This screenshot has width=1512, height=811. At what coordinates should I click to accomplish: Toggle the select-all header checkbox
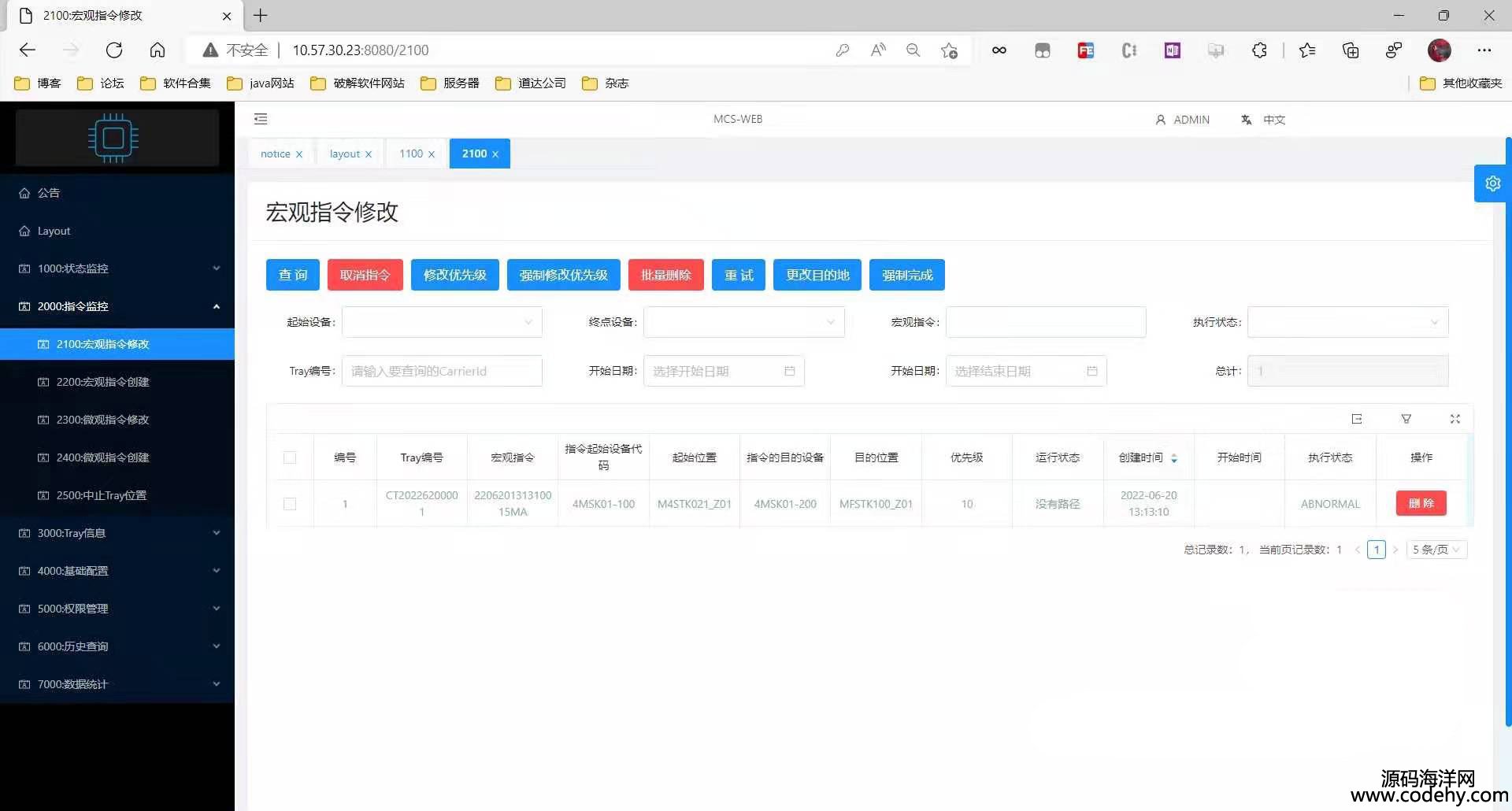[290, 457]
